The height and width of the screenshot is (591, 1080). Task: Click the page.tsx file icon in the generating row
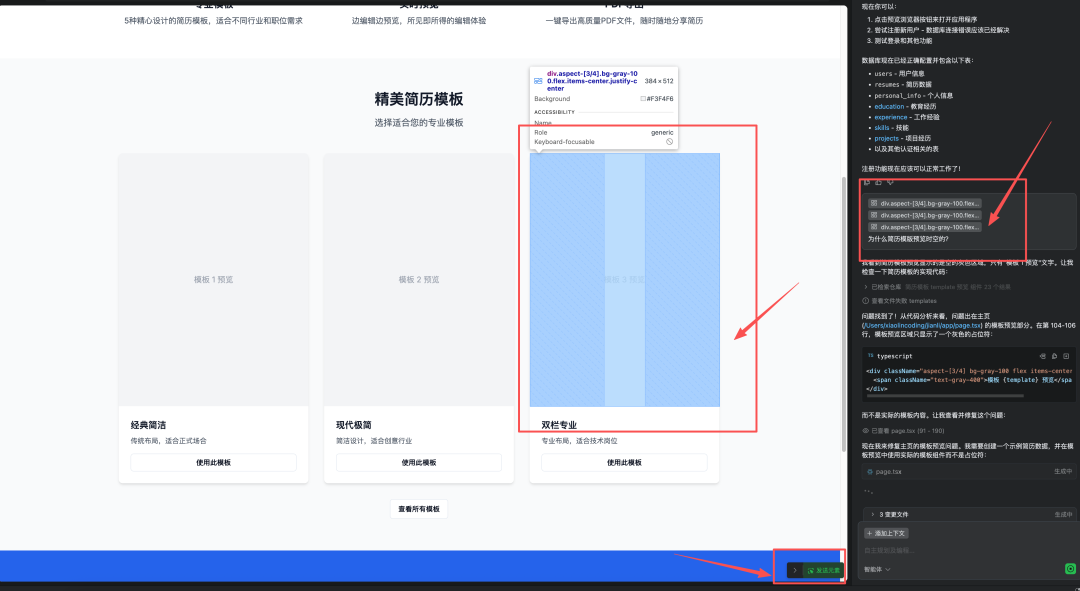point(870,472)
